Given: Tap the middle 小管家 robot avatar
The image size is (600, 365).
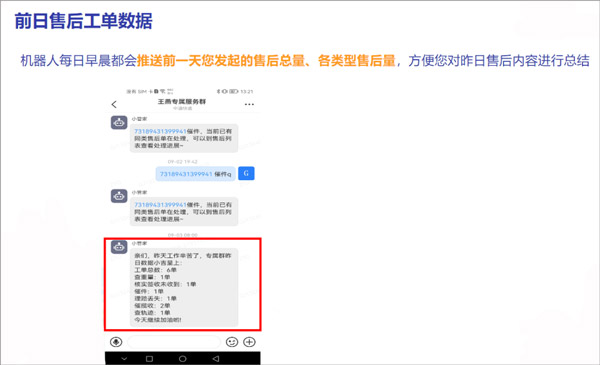Looking at the screenshot, I should tap(119, 196).
